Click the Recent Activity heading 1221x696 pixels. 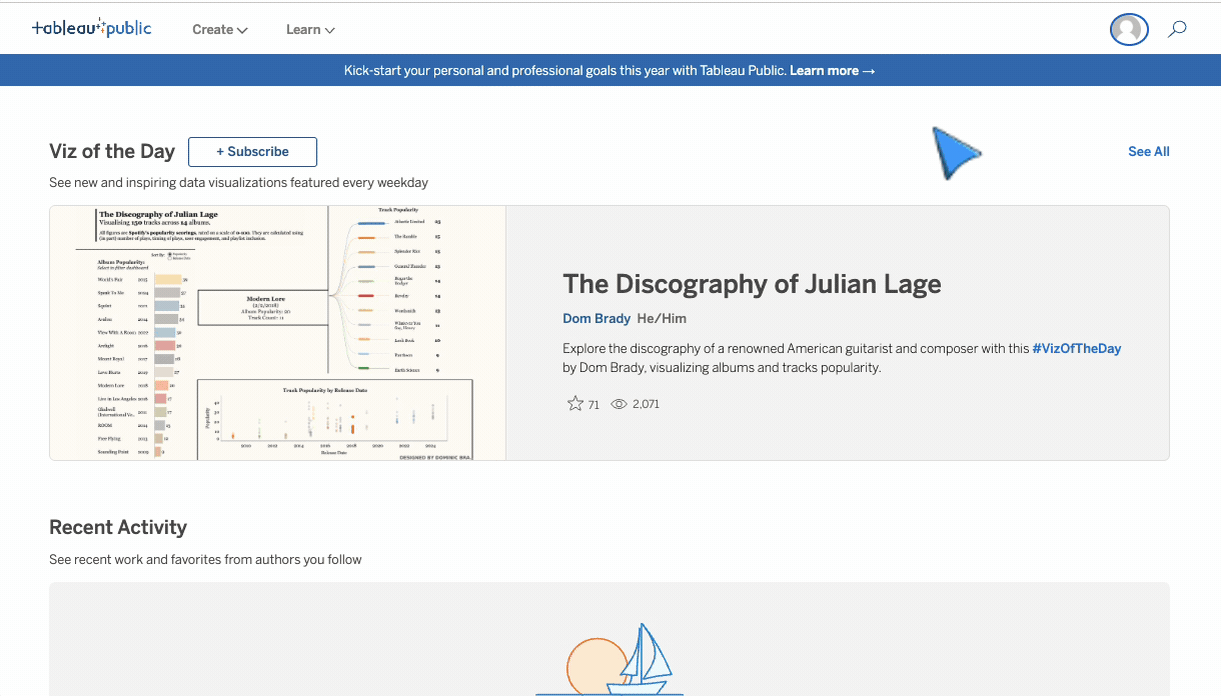(118, 527)
